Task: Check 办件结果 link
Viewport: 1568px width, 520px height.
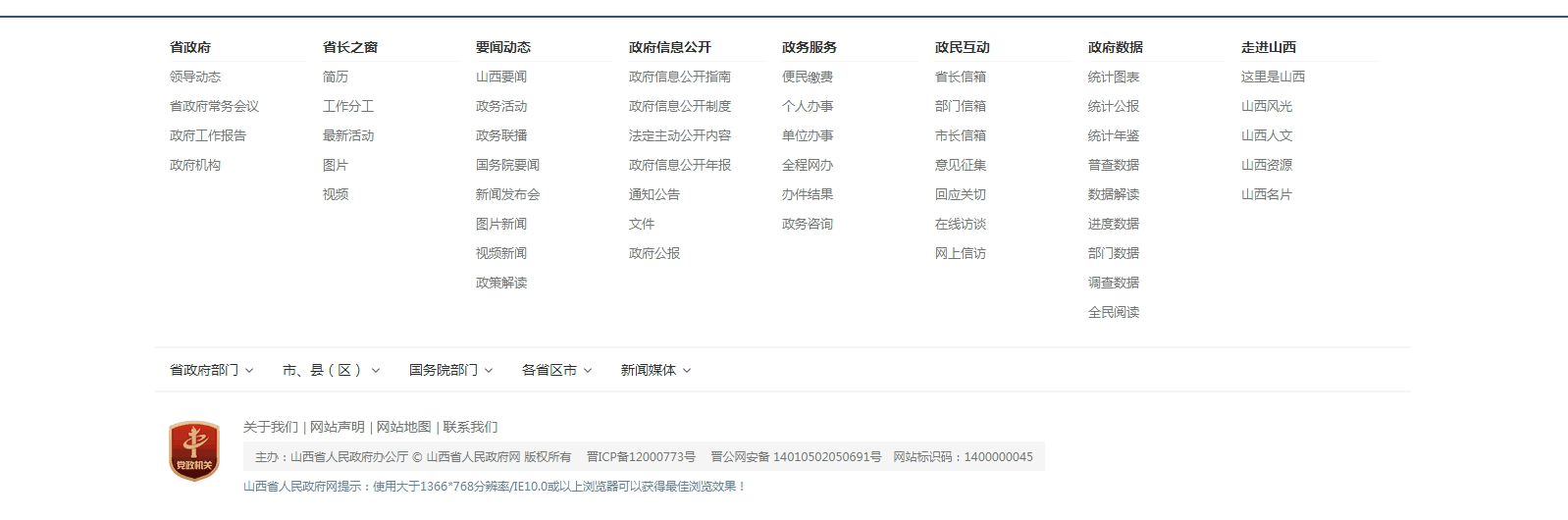Action: click(808, 194)
